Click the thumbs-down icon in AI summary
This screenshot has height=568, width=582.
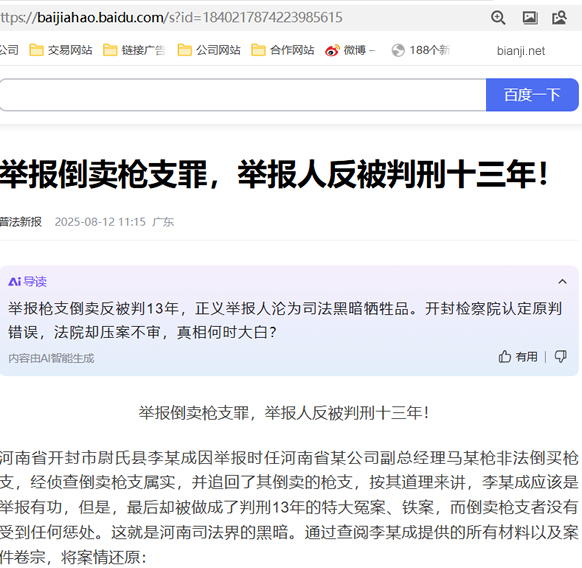tap(560, 356)
